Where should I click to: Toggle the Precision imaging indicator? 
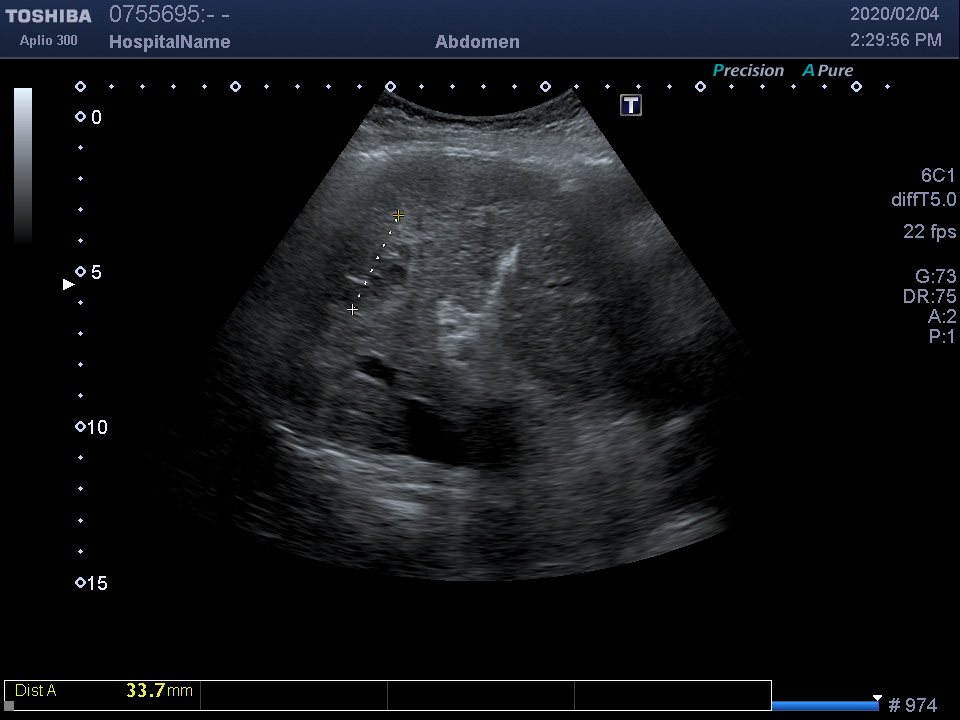point(748,71)
